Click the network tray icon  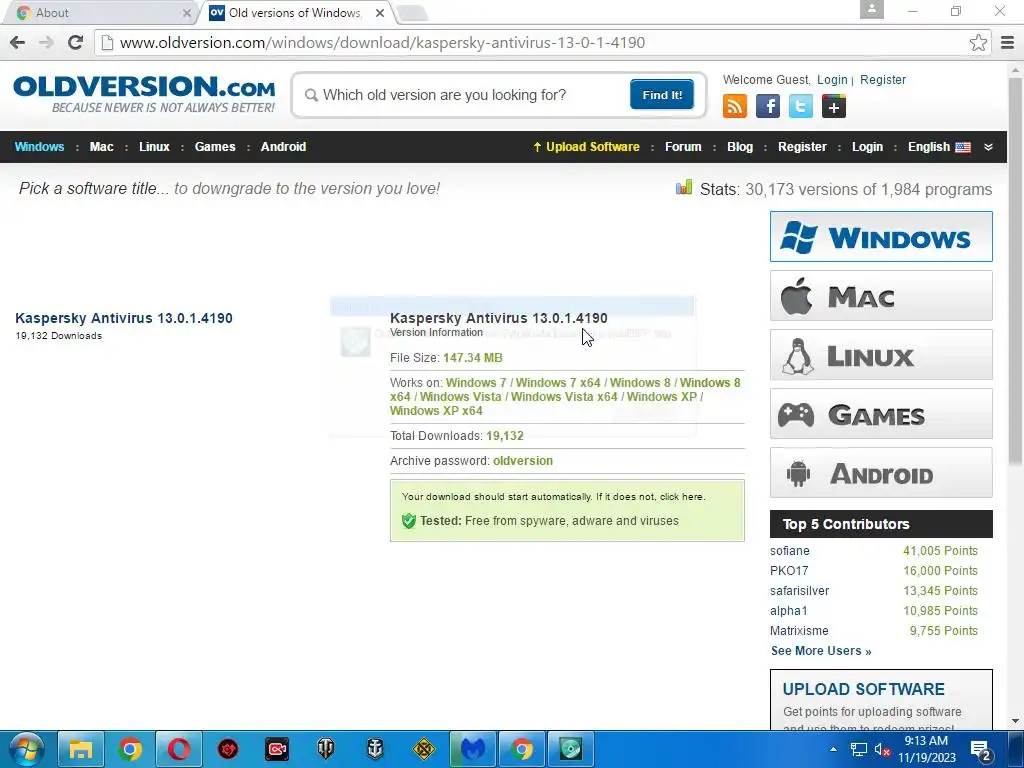(x=859, y=750)
